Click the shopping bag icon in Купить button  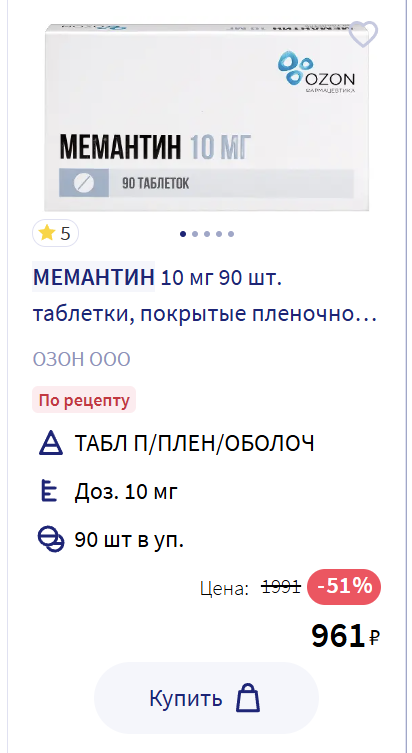(248, 698)
